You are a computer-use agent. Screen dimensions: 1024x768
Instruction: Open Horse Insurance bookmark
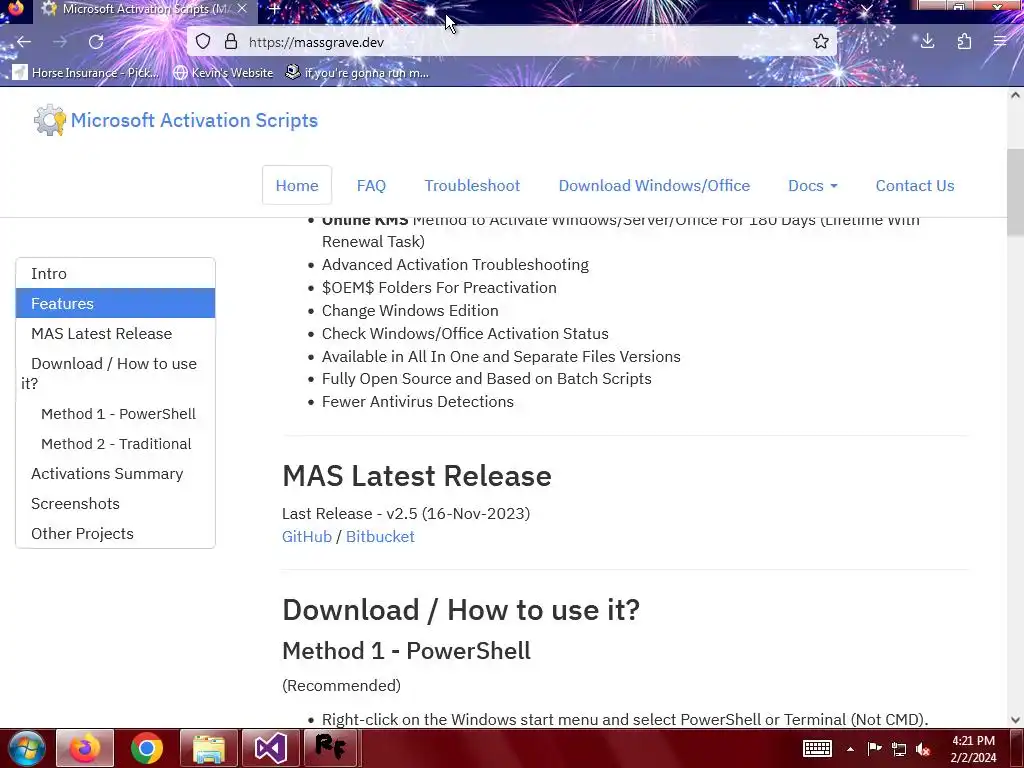[x=86, y=72]
